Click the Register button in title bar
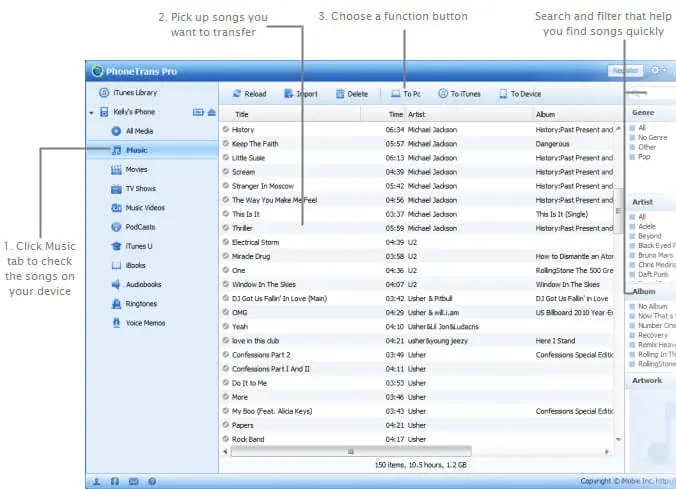The height and width of the screenshot is (489, 676). pyautogui.click(x=625, y=71)
